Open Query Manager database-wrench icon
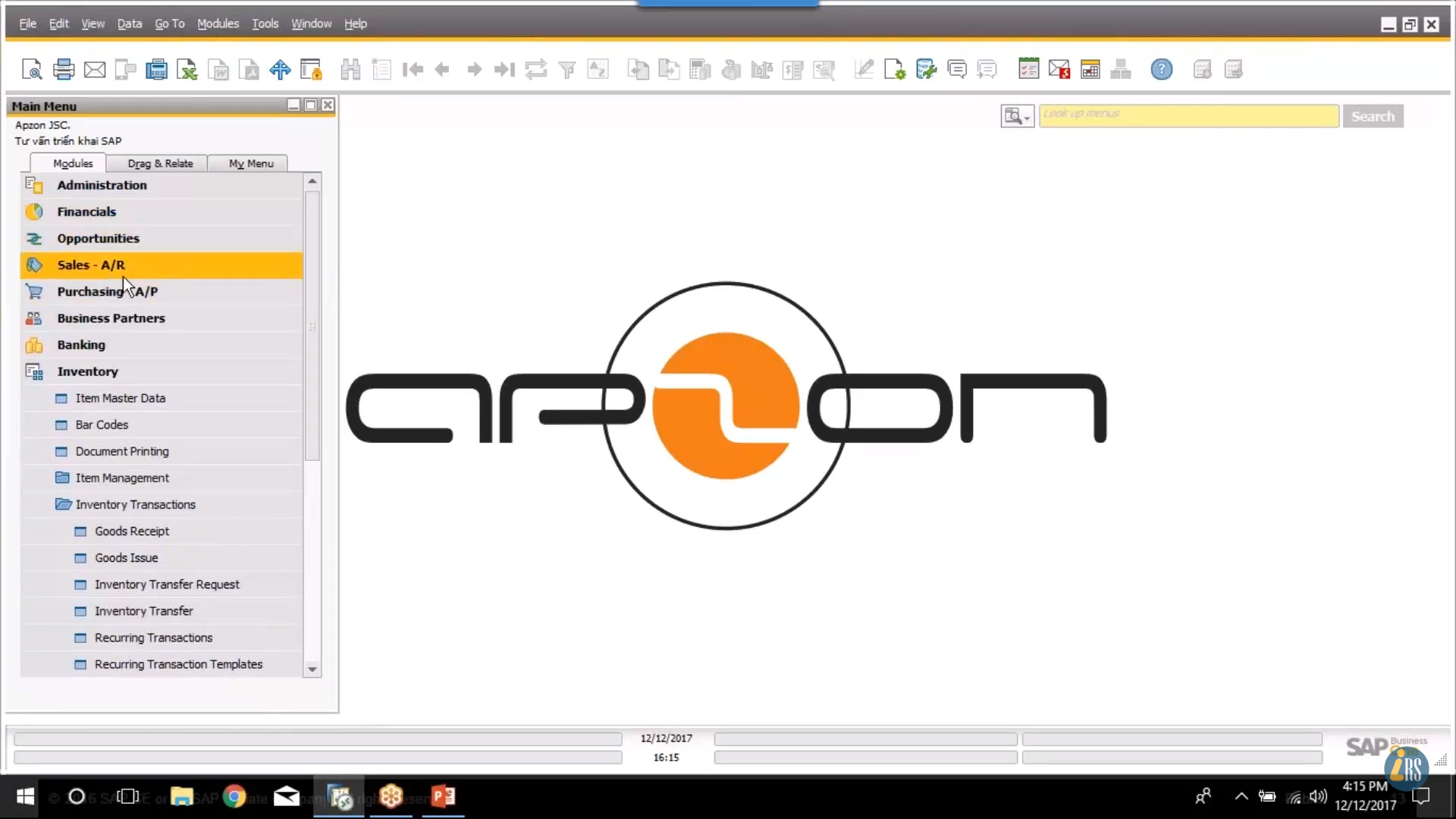This screenshot has height=819, width=1456. (926, 70)
